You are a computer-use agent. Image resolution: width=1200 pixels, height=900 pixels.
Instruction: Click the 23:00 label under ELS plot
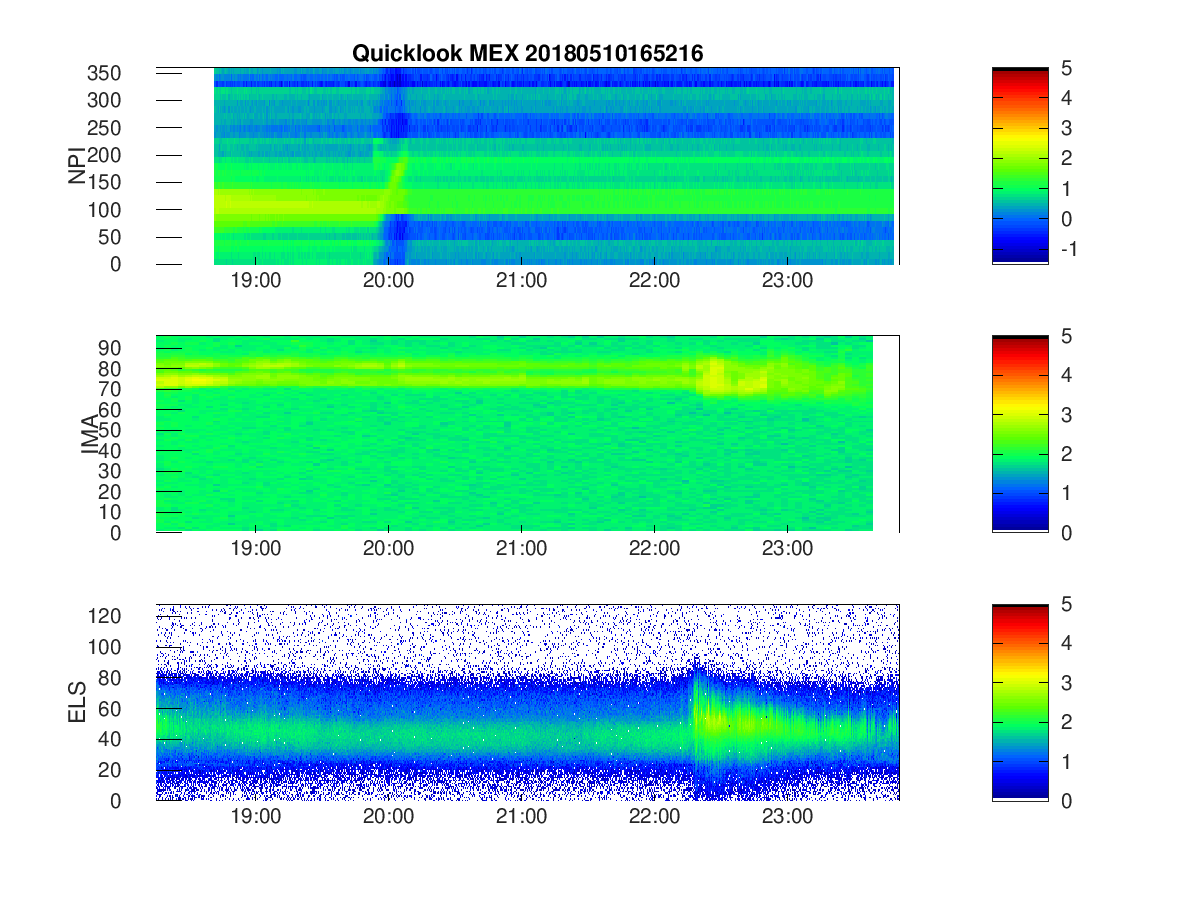coord(787,817)
